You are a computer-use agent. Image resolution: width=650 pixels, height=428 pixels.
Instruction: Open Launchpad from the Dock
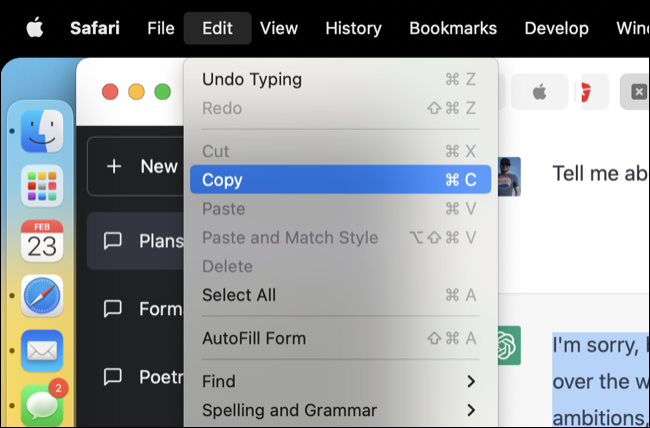click(42, 186)
